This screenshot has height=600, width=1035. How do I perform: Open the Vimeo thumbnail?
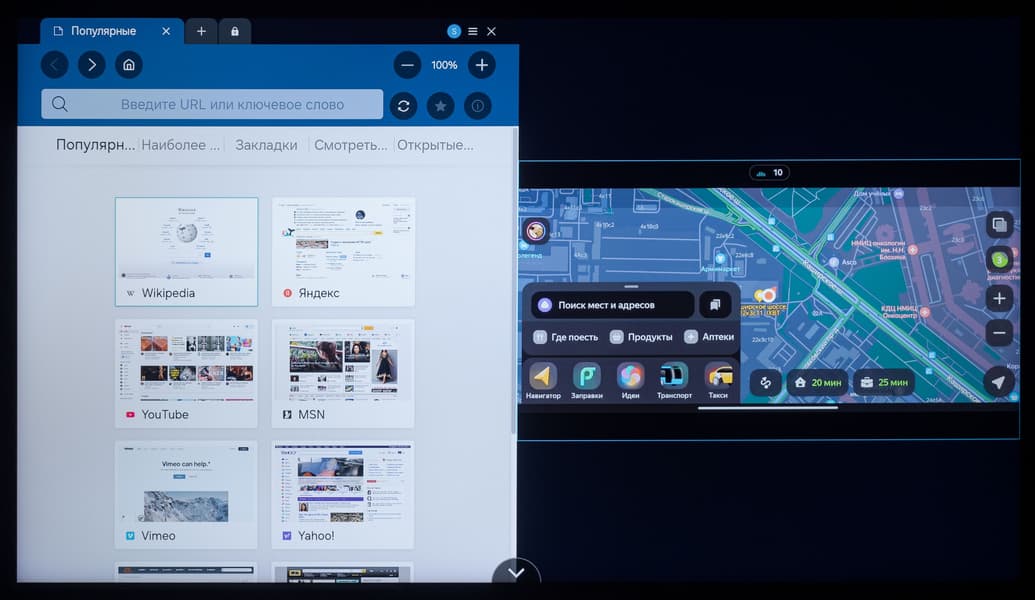point(186,495)
